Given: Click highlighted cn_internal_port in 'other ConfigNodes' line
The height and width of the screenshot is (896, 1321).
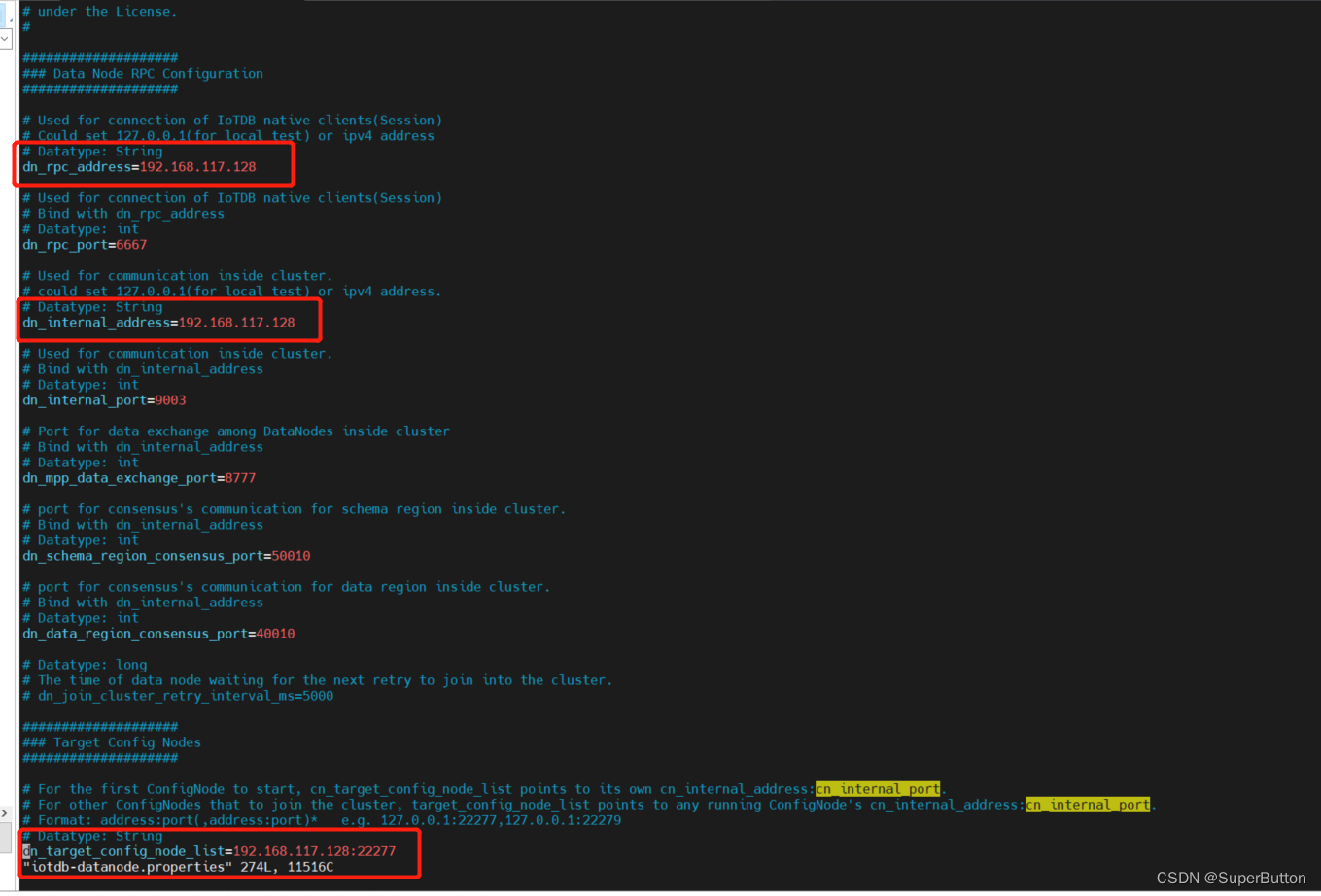Looking at the screenshot, I should coord(1088,805).
